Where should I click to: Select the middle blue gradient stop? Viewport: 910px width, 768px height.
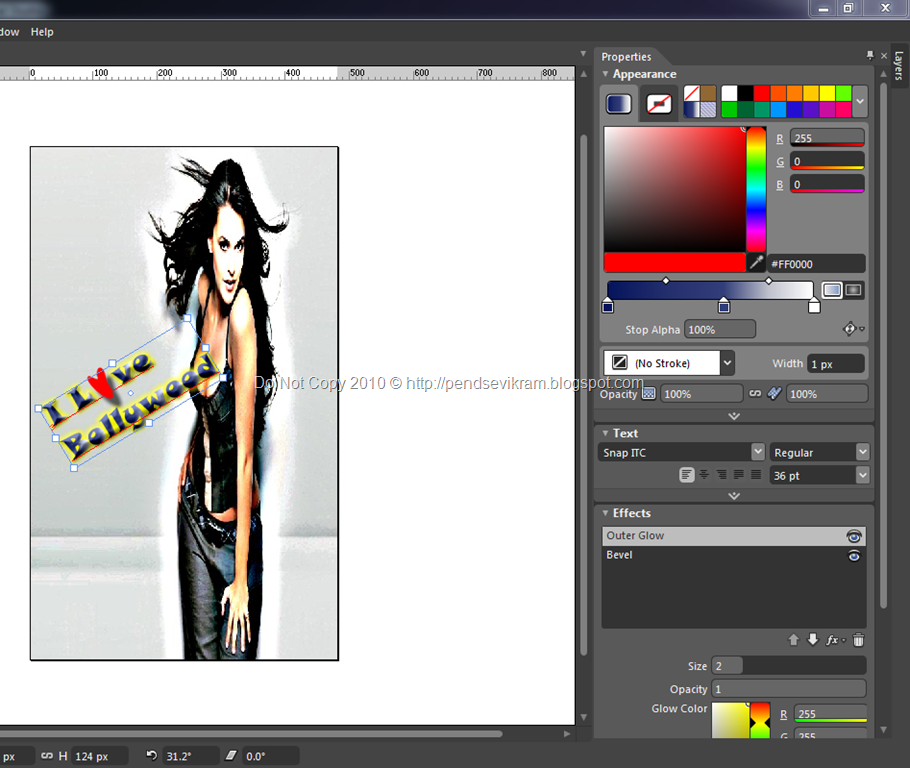click(724, 306)
